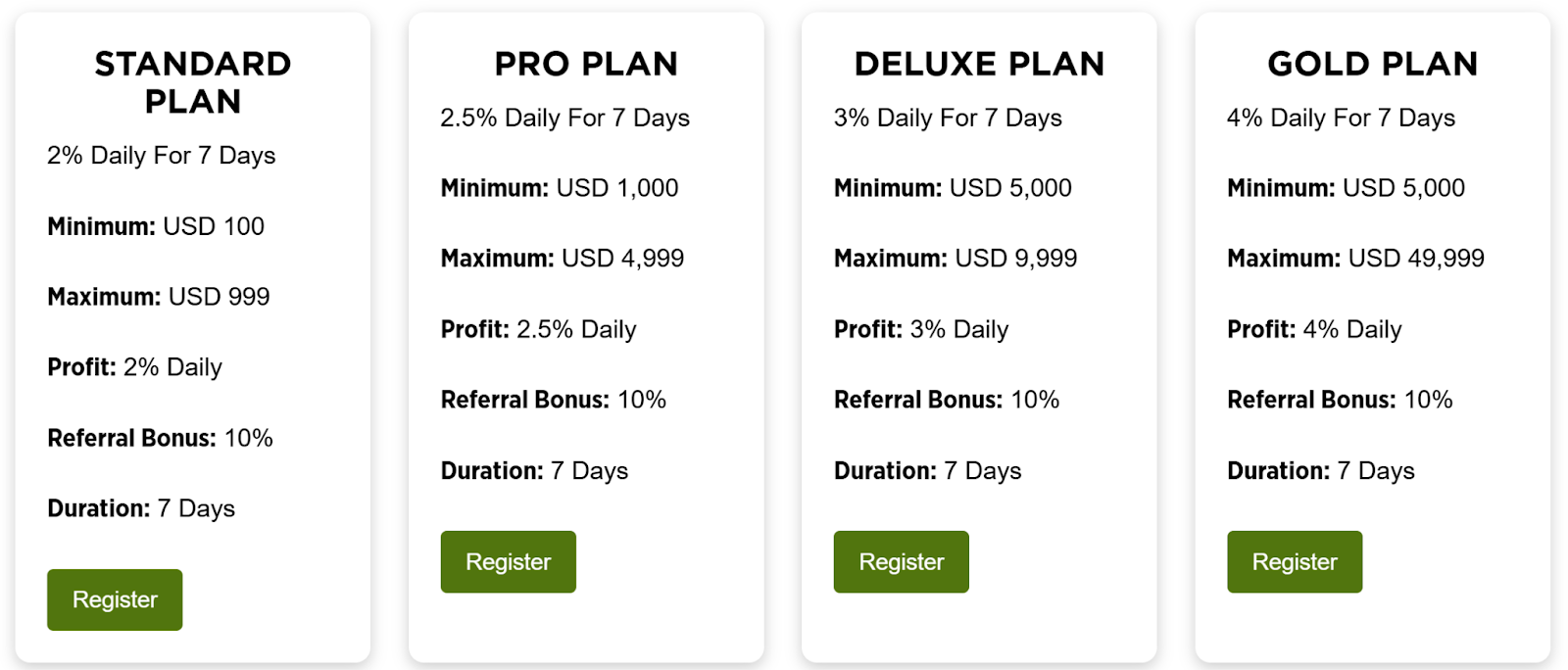This screenshot has width=1568, height=670.
Task: Click the "2% Daily For 7 Days" text
Action: coord(162,156)
